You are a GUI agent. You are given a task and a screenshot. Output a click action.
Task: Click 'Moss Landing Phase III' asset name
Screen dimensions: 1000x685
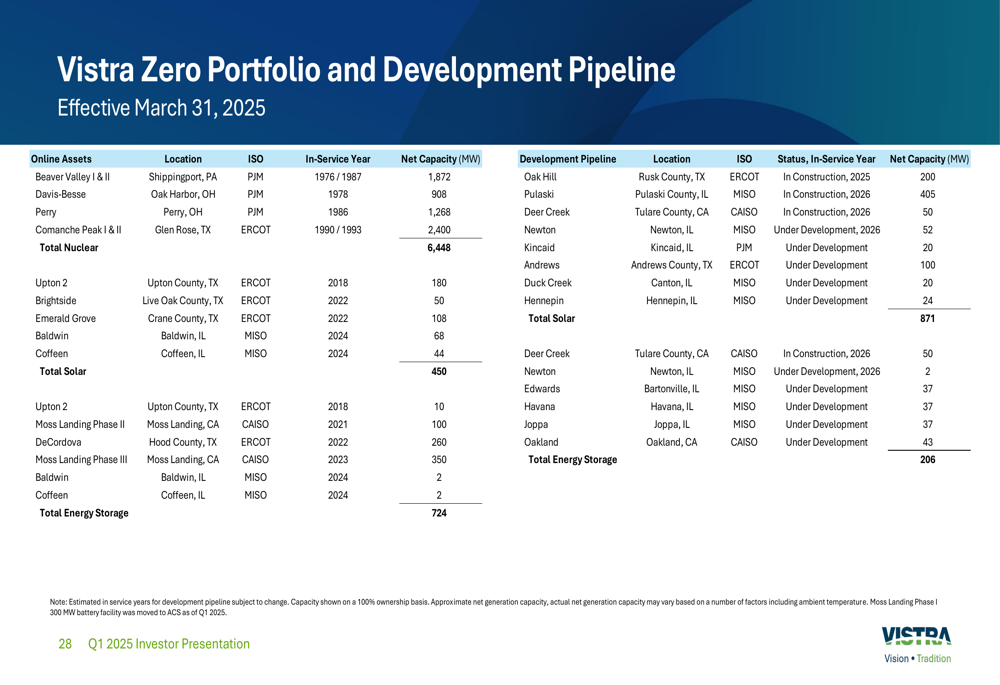(x=81, y=459)
